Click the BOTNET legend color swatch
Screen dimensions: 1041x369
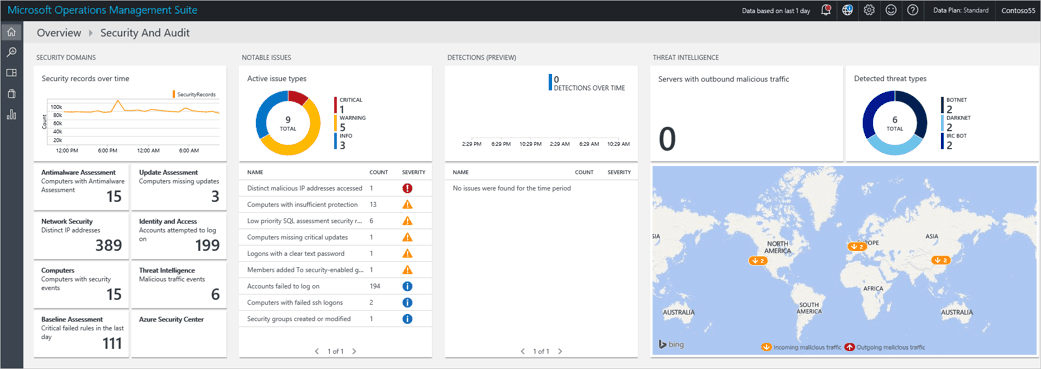pyautogui.click(x=942, y=104)
